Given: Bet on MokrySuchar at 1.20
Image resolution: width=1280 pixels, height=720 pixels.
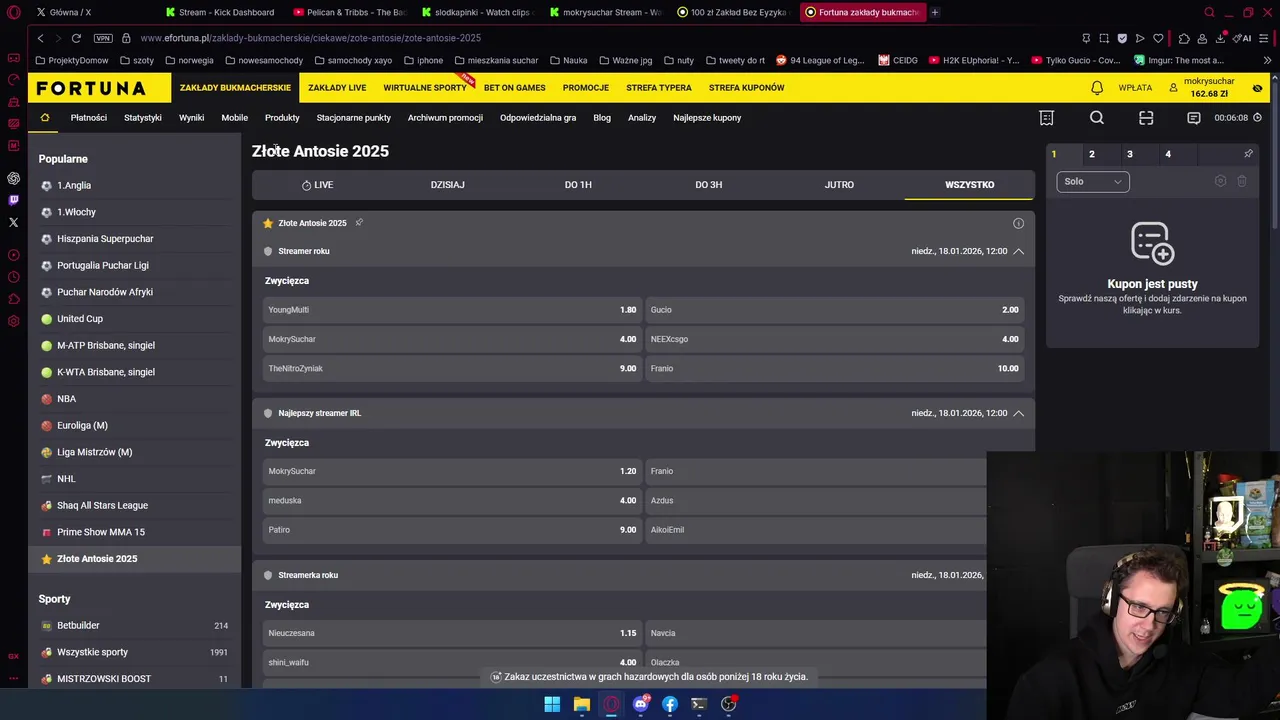Looking at the screenshot, I should point(452,471).
